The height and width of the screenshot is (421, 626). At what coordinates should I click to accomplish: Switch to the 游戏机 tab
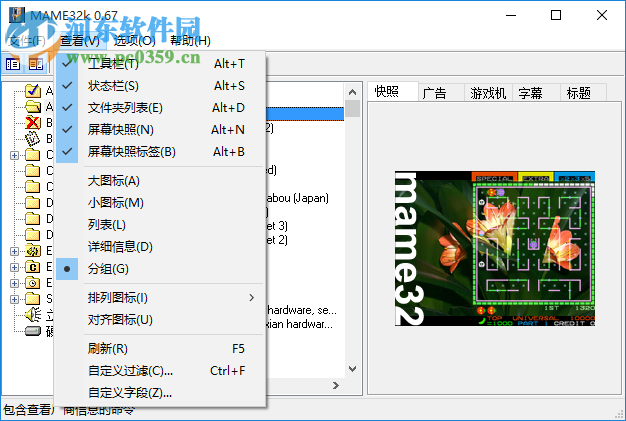tap(488, 93)
